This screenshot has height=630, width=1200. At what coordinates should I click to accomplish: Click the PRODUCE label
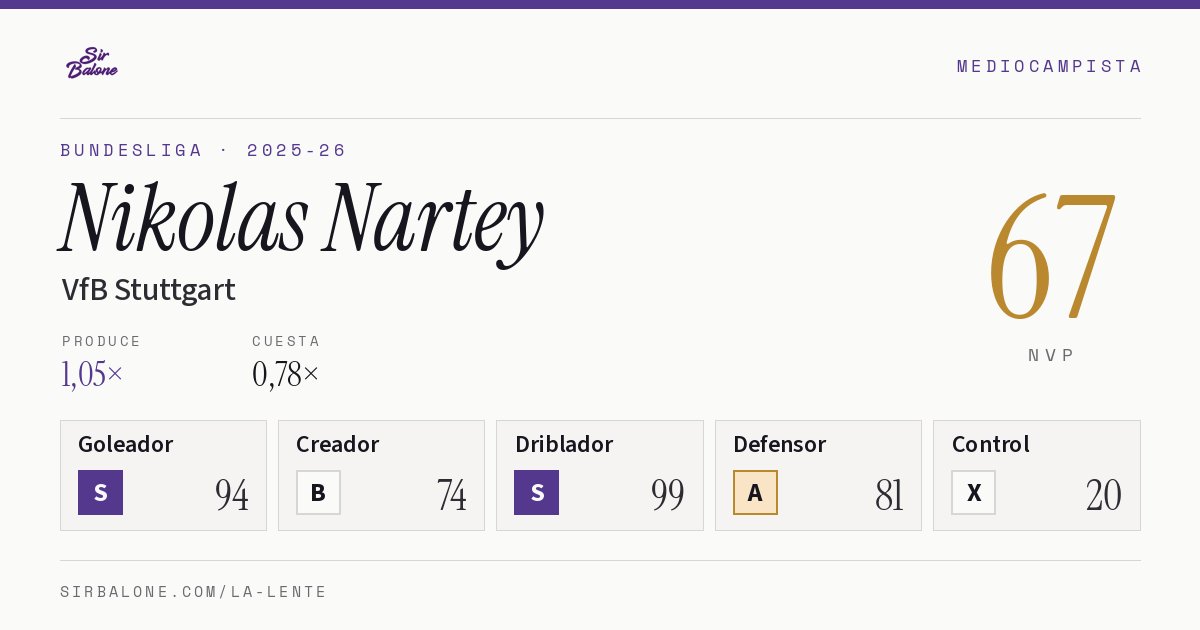click(102, 341)
